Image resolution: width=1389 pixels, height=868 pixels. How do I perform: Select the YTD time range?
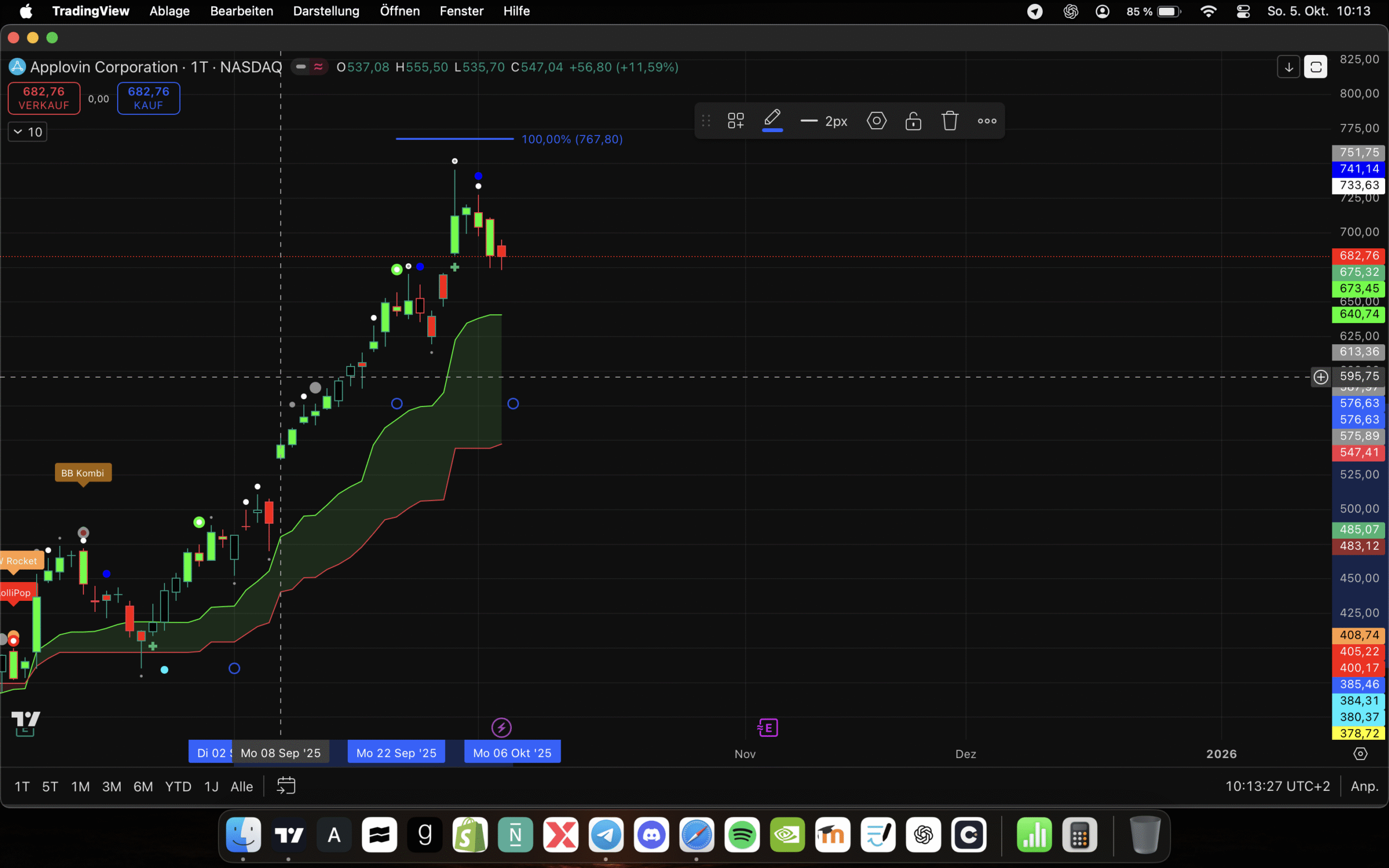pyautogui.click(x=178, y=786)
